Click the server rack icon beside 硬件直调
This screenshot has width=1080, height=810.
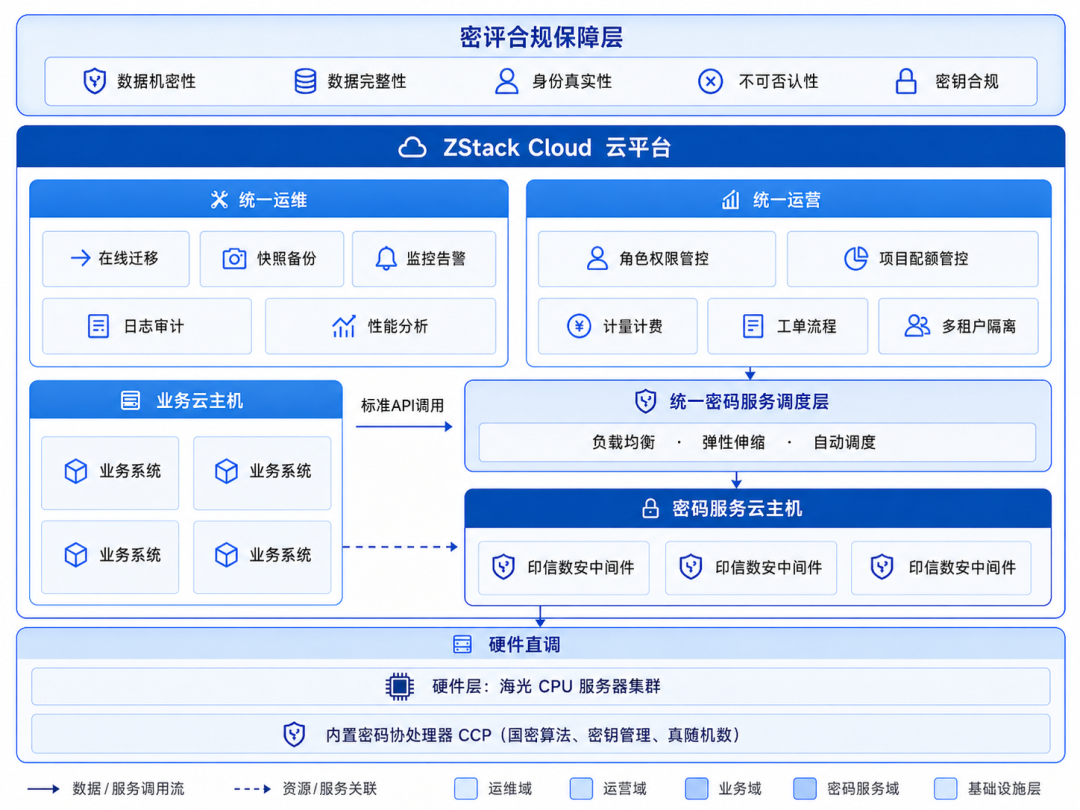coord(462,645)
